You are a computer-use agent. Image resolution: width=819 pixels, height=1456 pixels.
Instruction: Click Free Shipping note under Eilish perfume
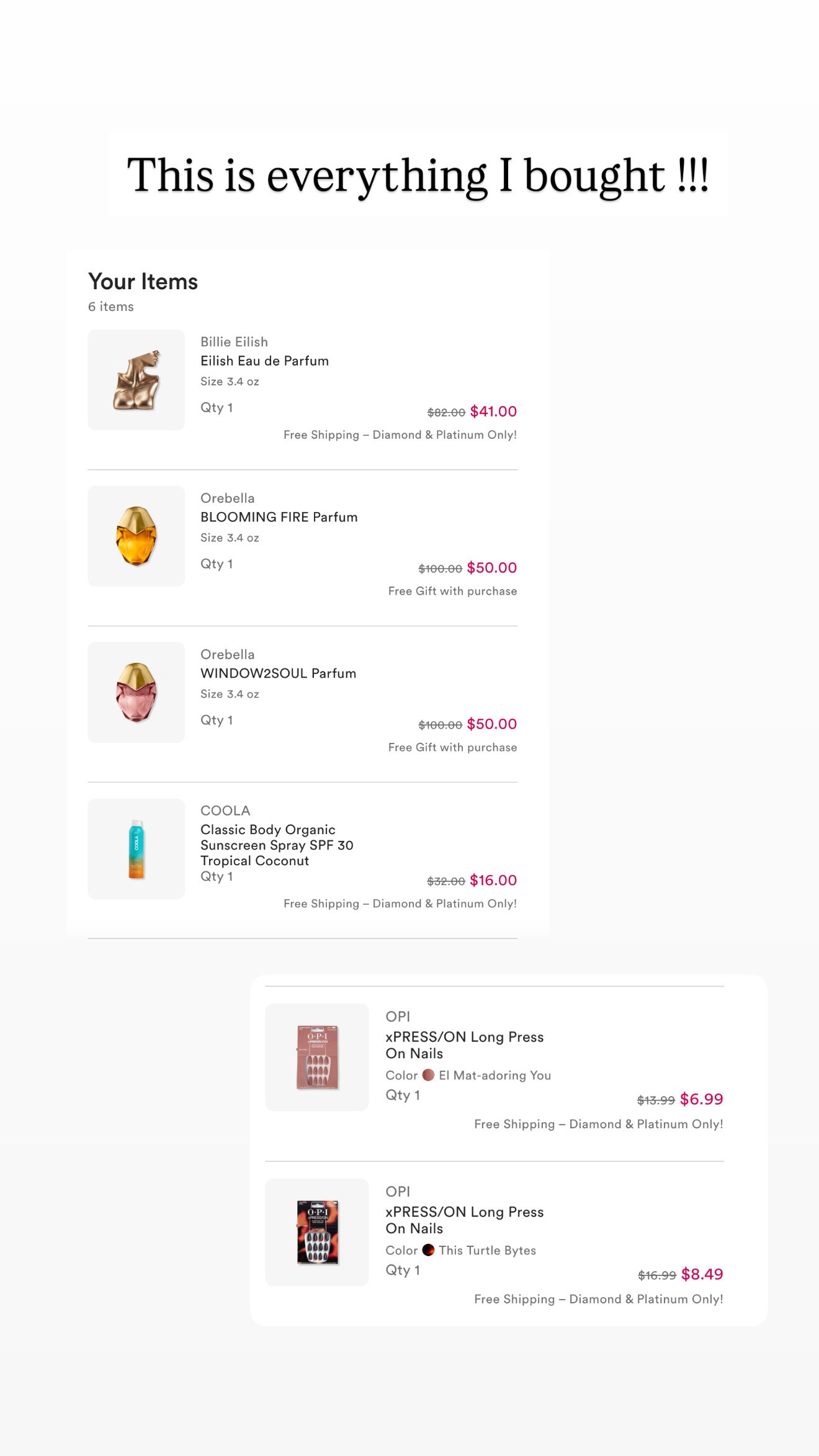point(400,435)
